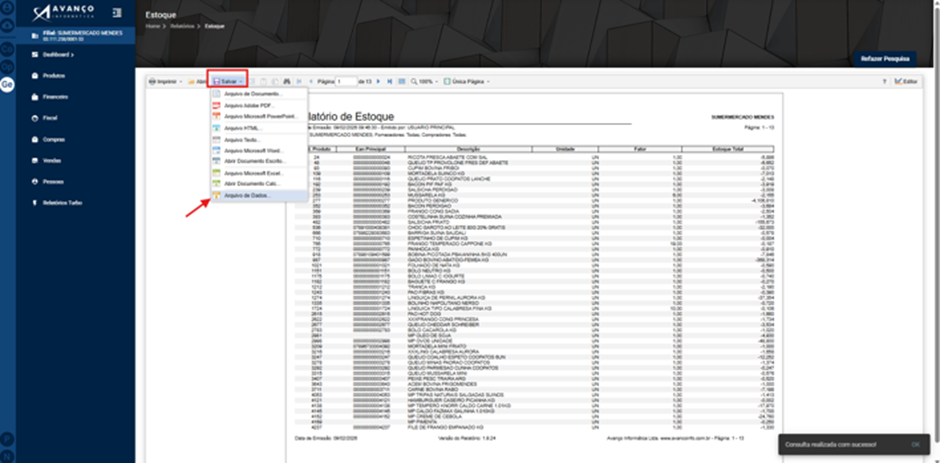Toggle the Salvar dropdown

227,81
